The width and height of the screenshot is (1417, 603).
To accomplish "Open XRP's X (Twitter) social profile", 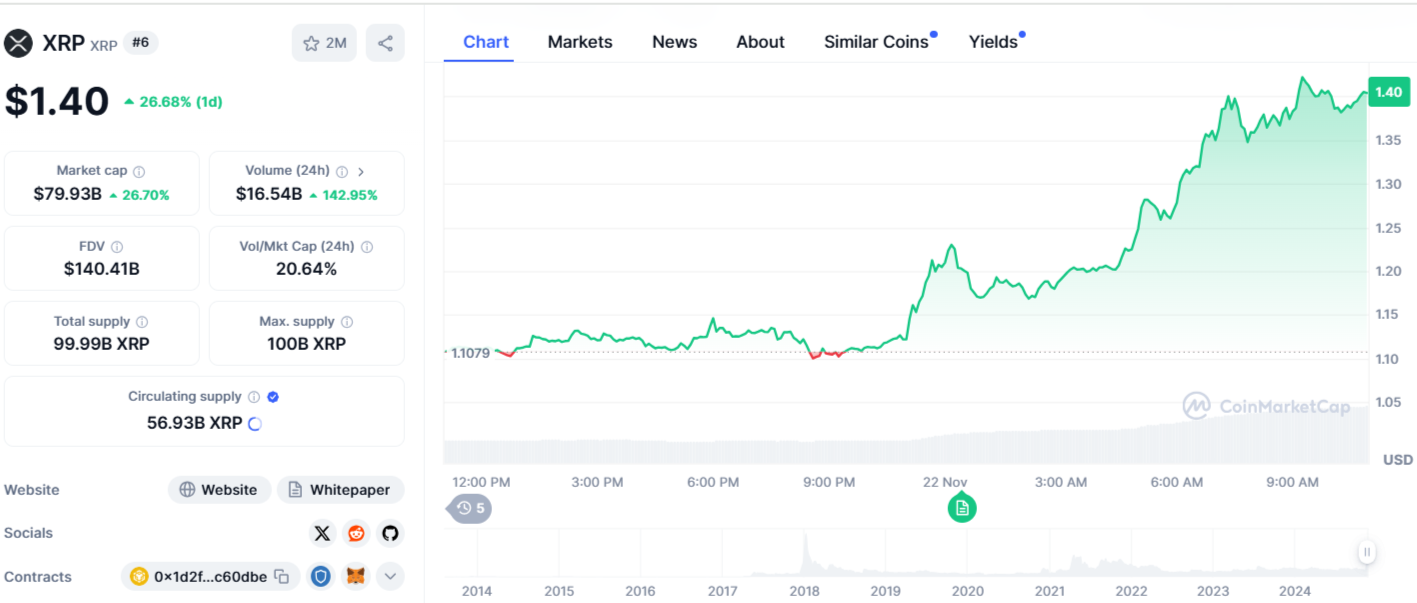I will click(322, 533).
